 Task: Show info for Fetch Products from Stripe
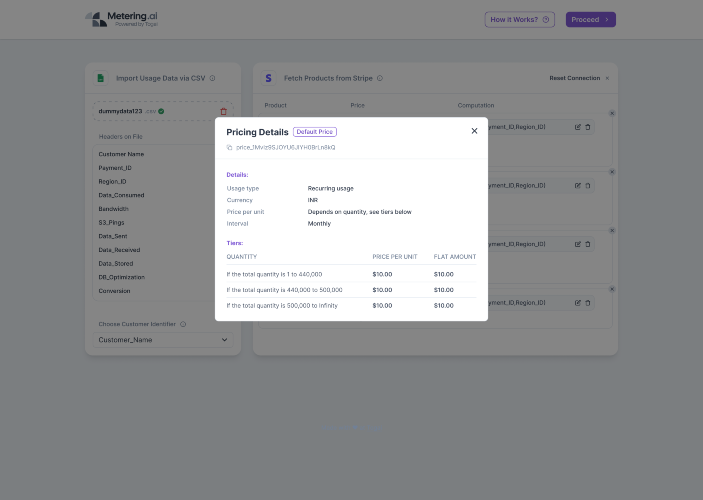(380, 78)
